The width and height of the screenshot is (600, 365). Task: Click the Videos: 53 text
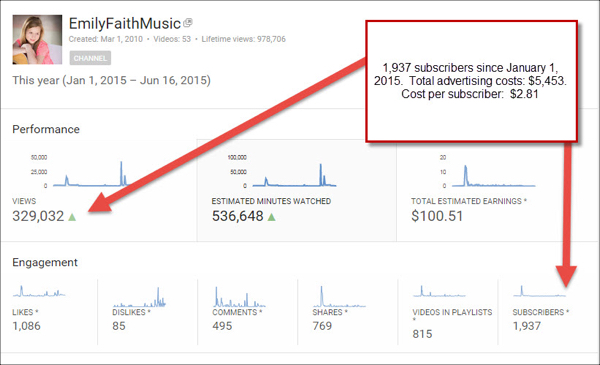[x=172, y=39]
